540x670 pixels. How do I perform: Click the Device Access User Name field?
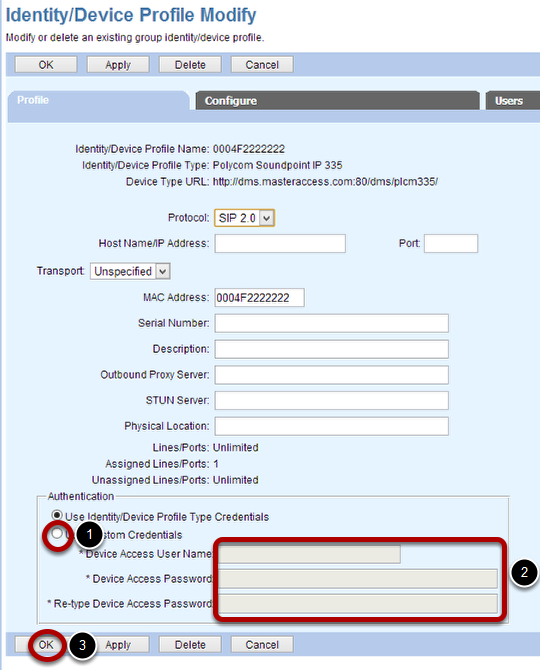(310, 554)
